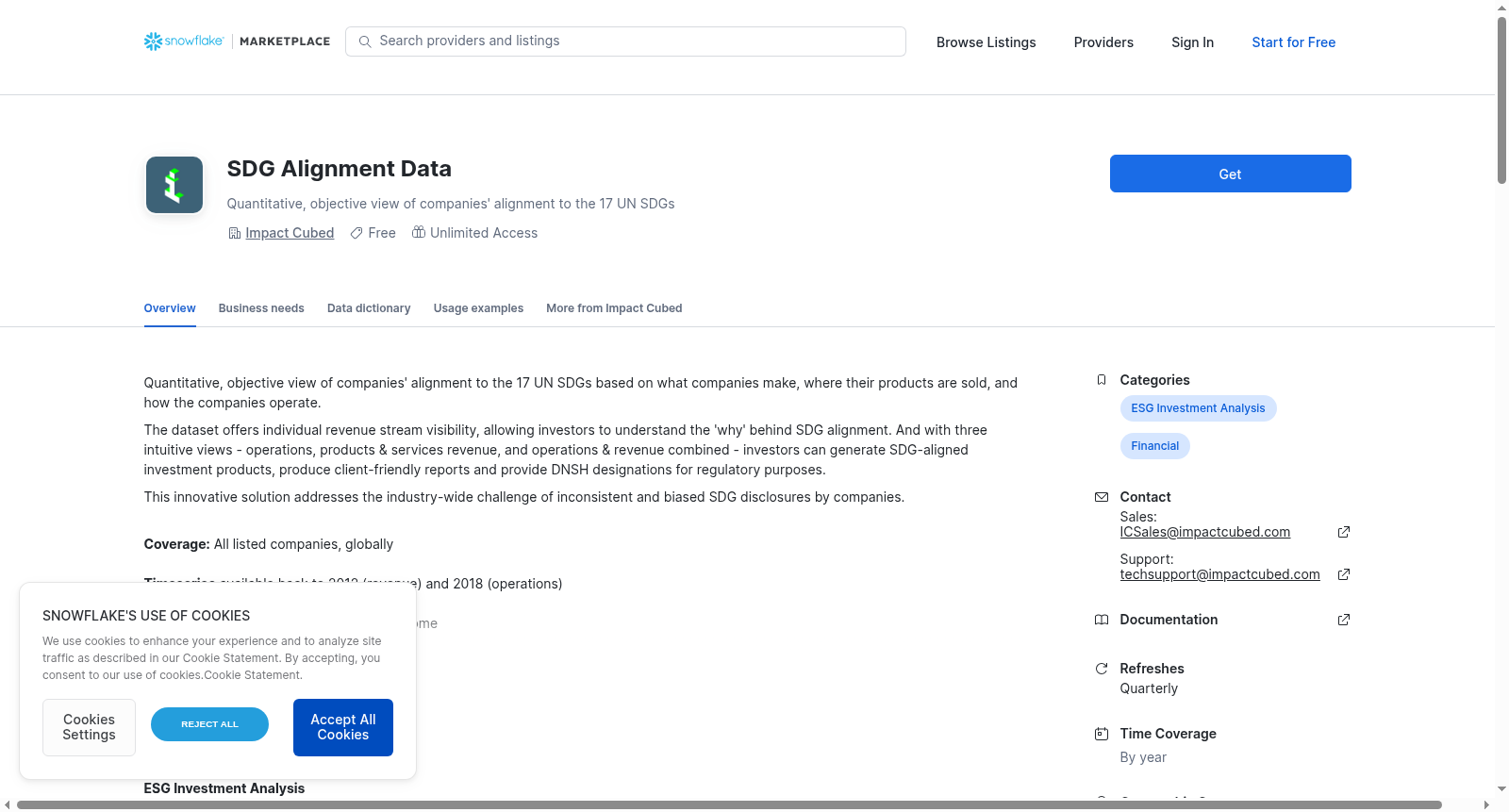The height and width of the screenshot is (812, 1509).
Task: Open external link icon for sales email
Action: [x=1344, y=532]
